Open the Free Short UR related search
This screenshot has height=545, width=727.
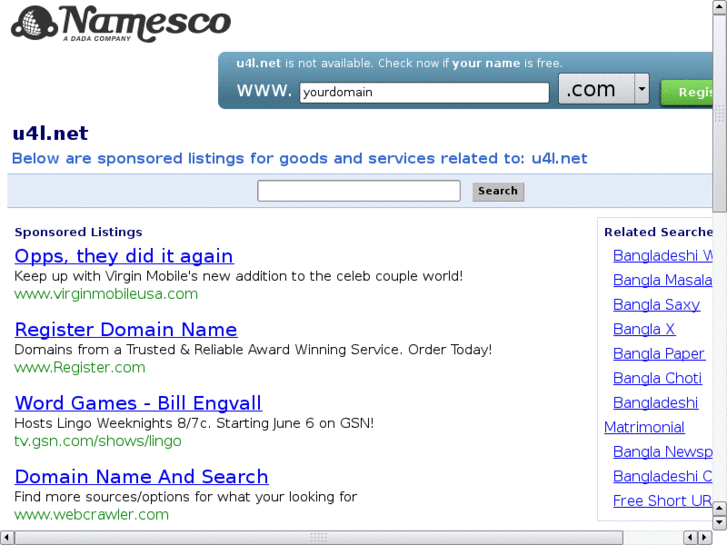coord(663,501)
